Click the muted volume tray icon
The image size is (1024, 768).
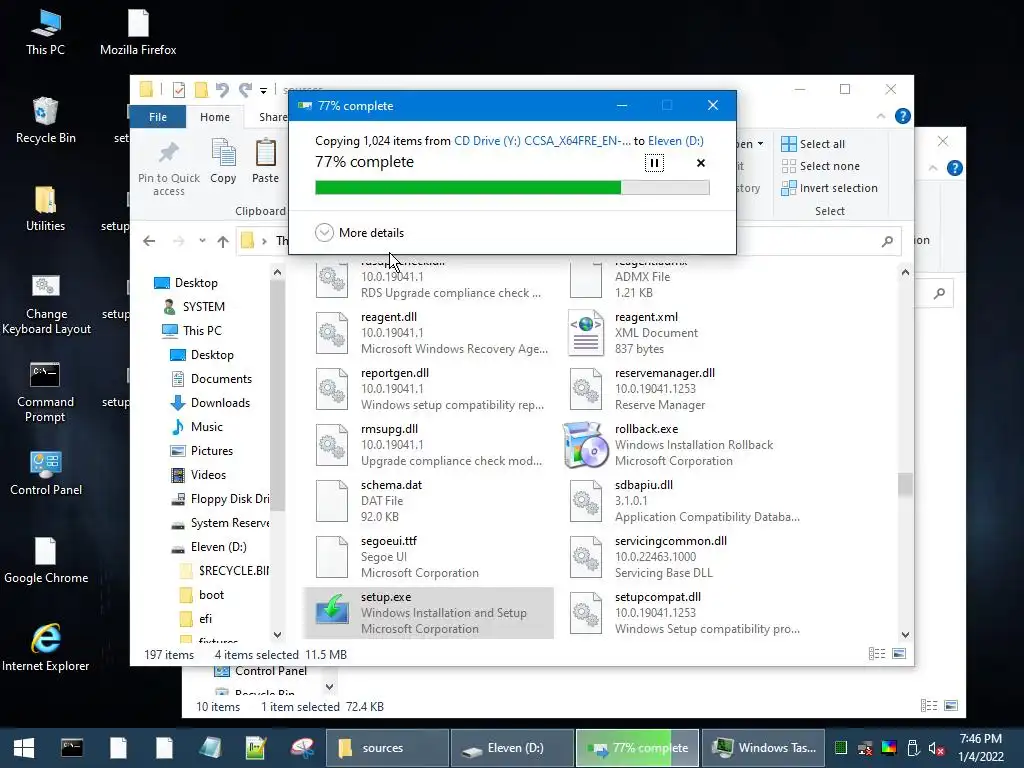click(936, 748)
